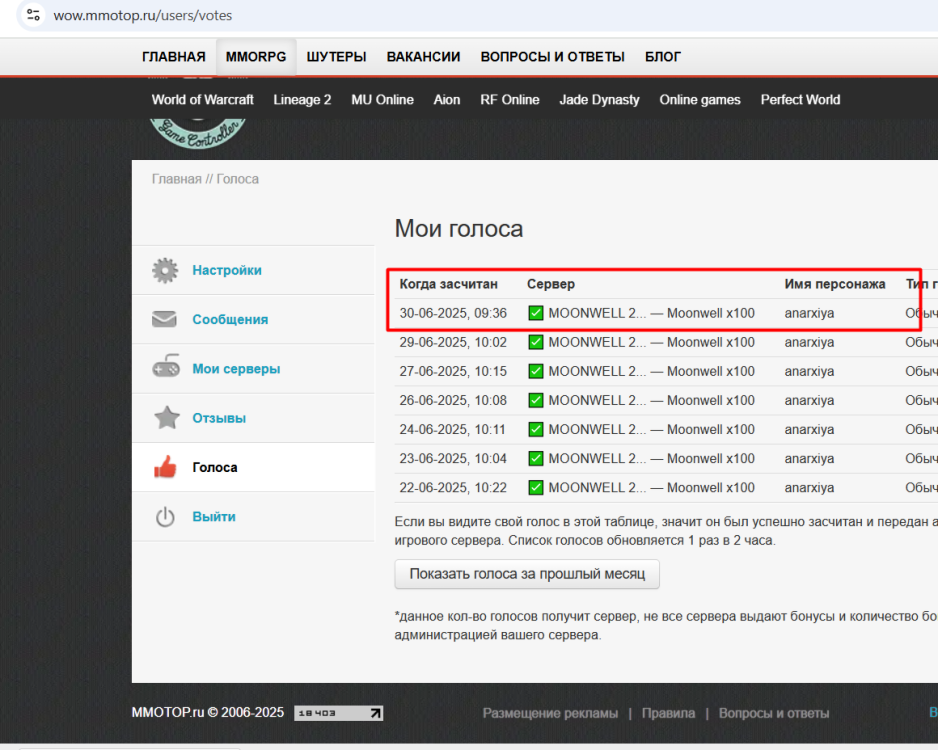Click the thumbs-up icon beside Голоса

(x=165, y=467)
